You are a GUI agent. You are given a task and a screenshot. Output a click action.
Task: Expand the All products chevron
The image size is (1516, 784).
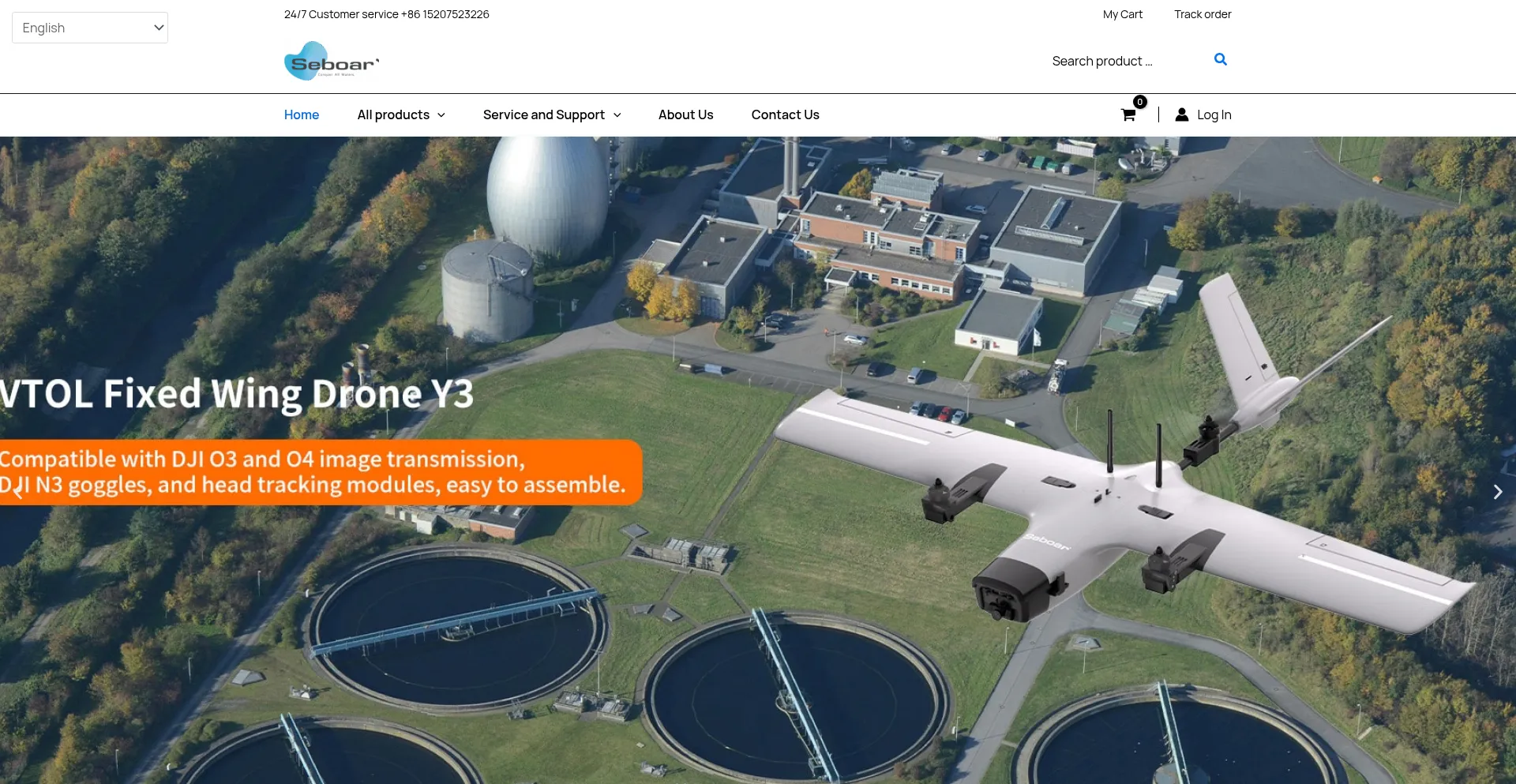coord(441,115)
